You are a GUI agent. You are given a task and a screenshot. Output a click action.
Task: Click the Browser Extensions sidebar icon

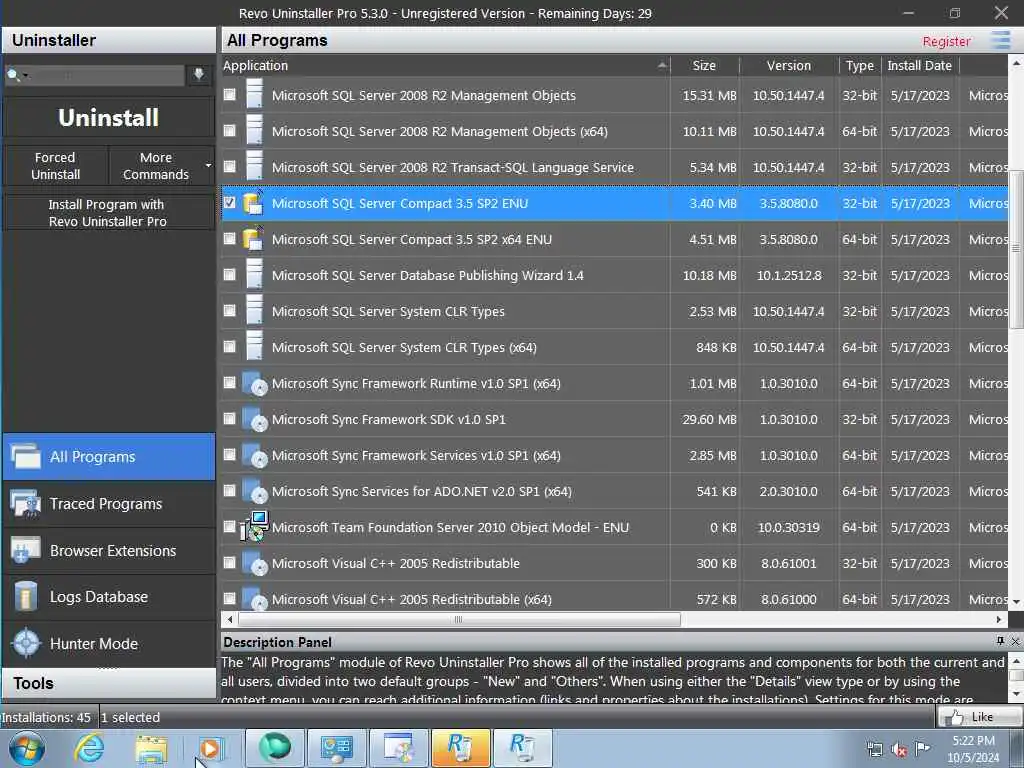click(25, 551)
